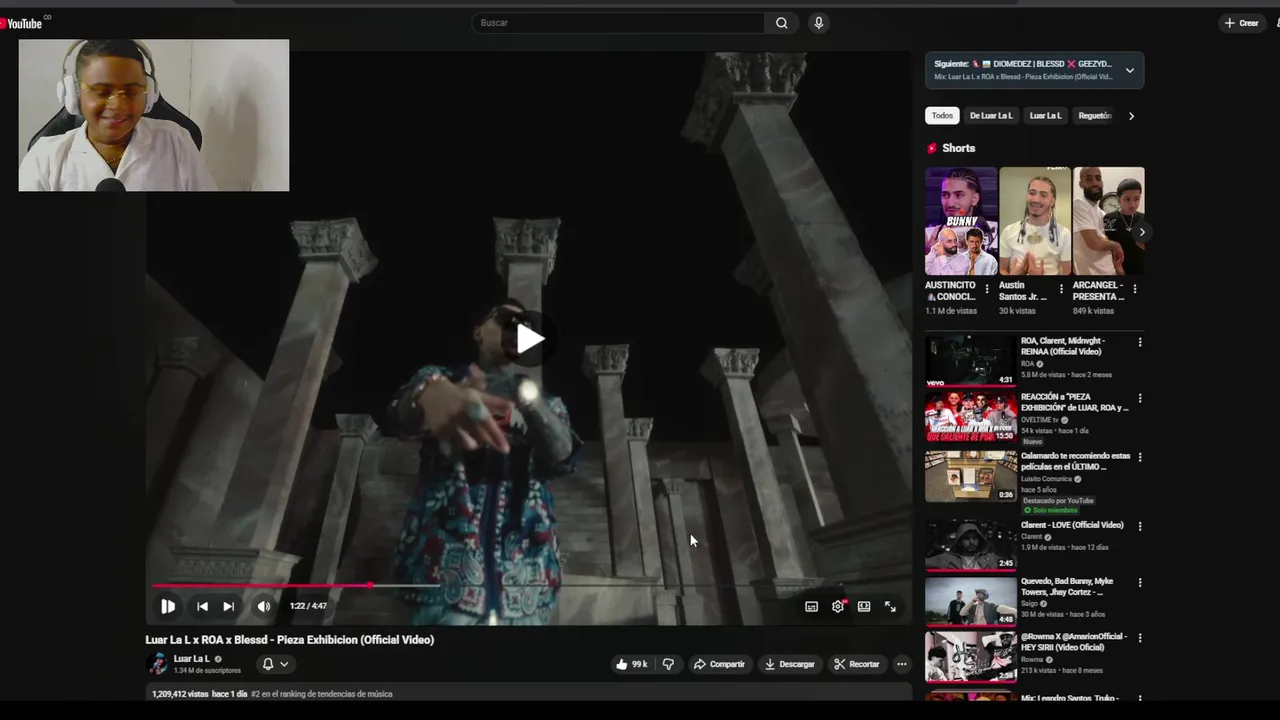Click the 1:22 / 4:47 time display

[308, 606]
